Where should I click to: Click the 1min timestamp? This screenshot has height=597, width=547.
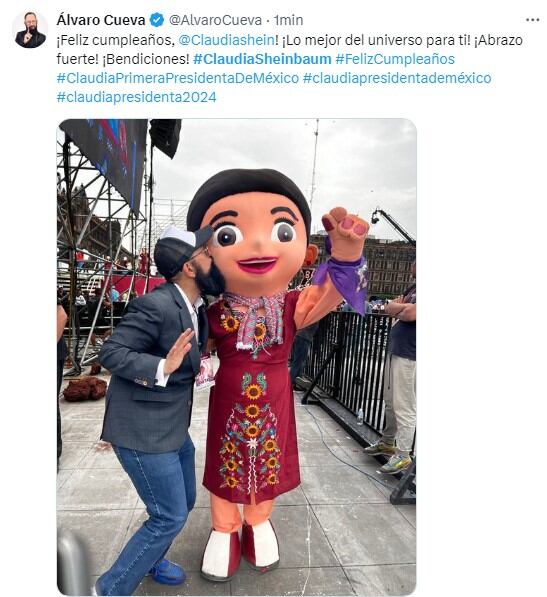click(x=288, y=20)
